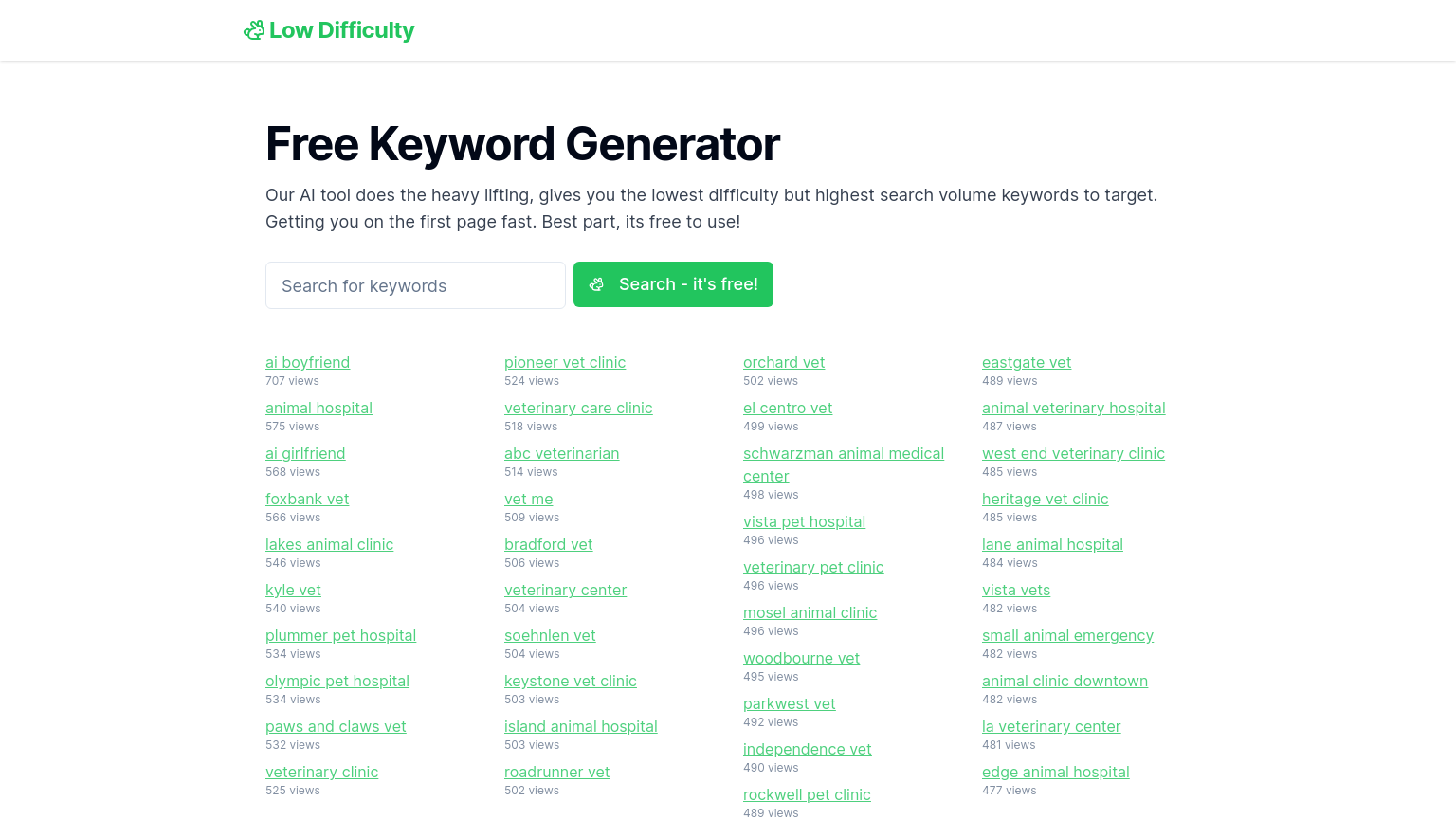Select the "independence vet" keyword link
Viewport: 1456px width, 819px height.
807,749
